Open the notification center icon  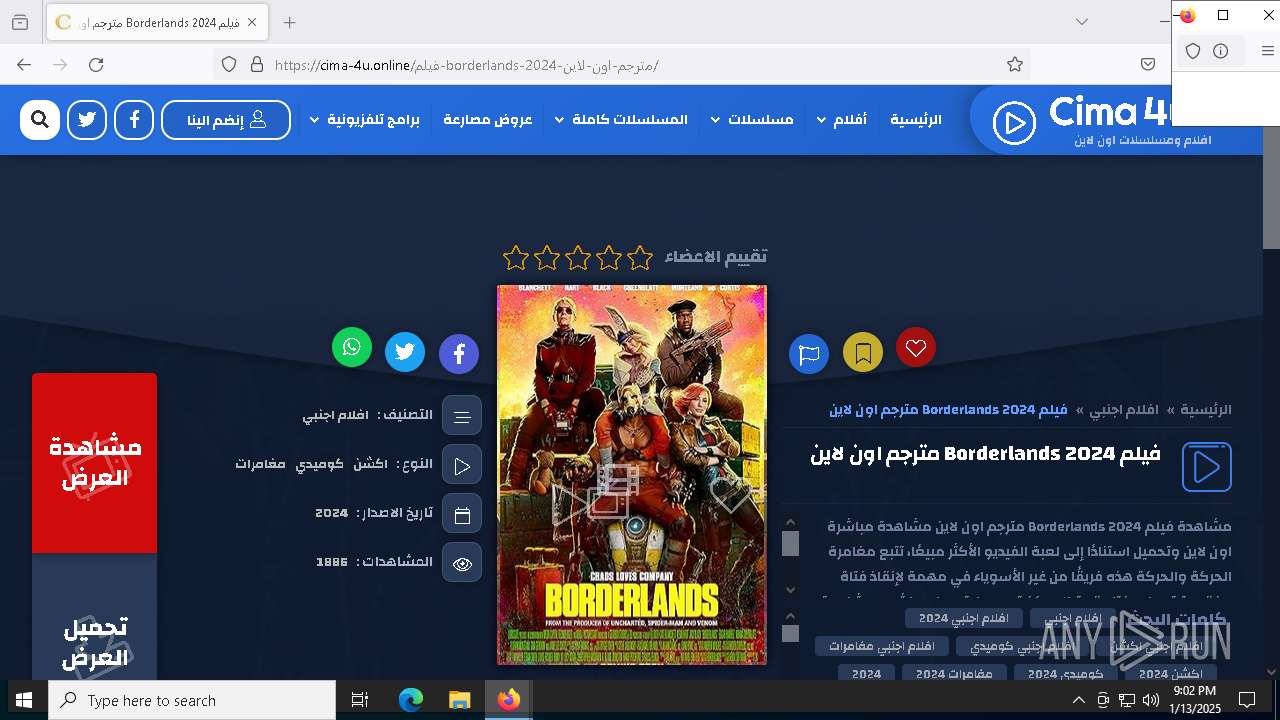1247,700
